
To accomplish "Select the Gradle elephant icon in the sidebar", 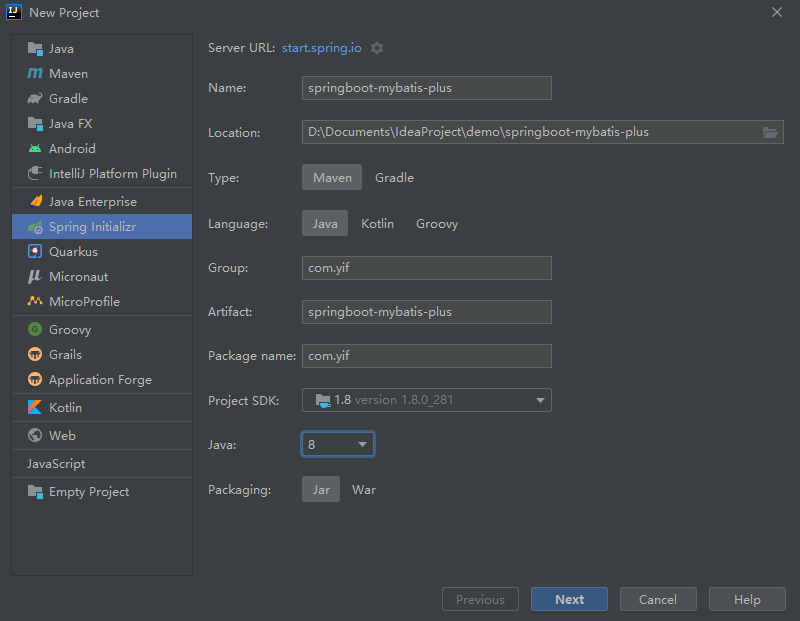I will pos(35,99).
